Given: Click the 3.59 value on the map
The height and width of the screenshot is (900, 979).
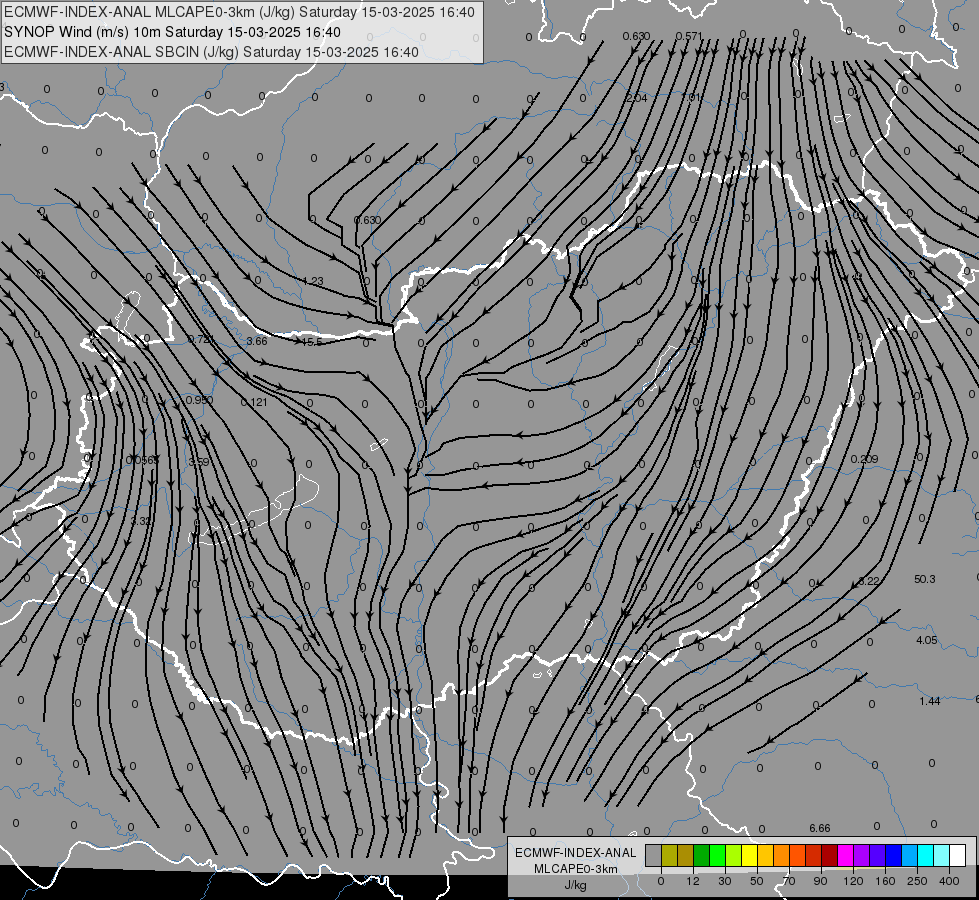Looking at the screenshot, I should pos(199,462).
